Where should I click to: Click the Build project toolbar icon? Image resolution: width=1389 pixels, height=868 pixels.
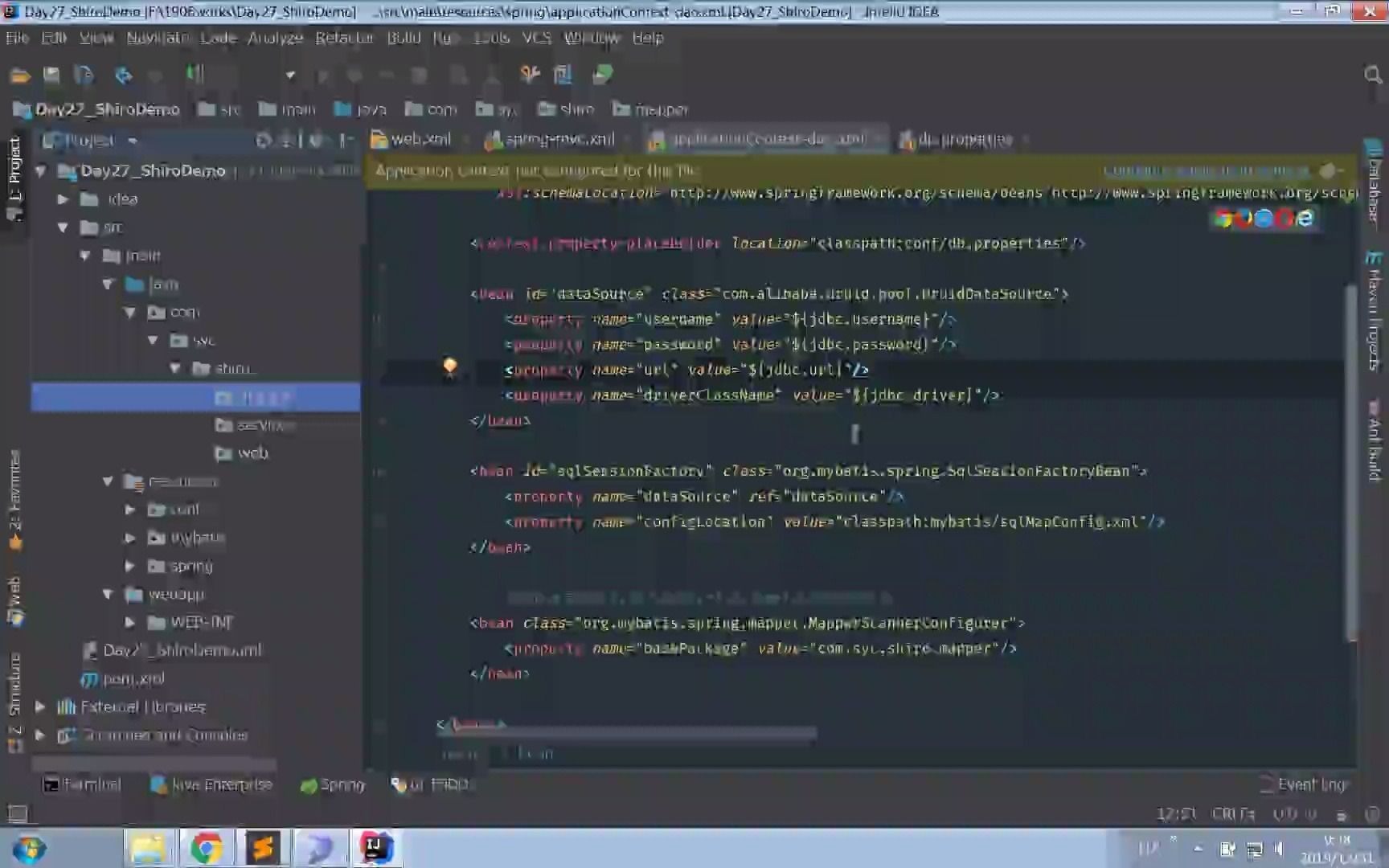tap(195, 75)
